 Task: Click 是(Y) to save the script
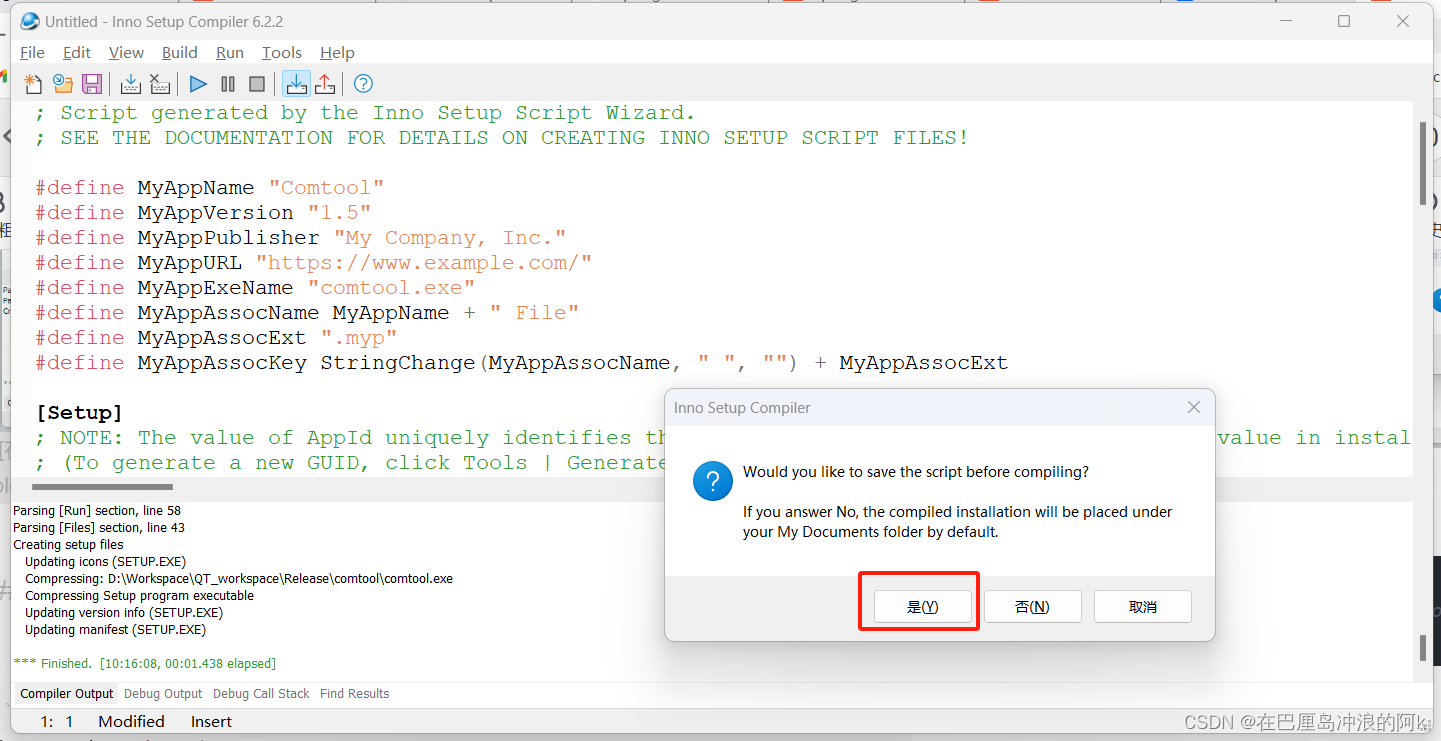coord(922,607)
